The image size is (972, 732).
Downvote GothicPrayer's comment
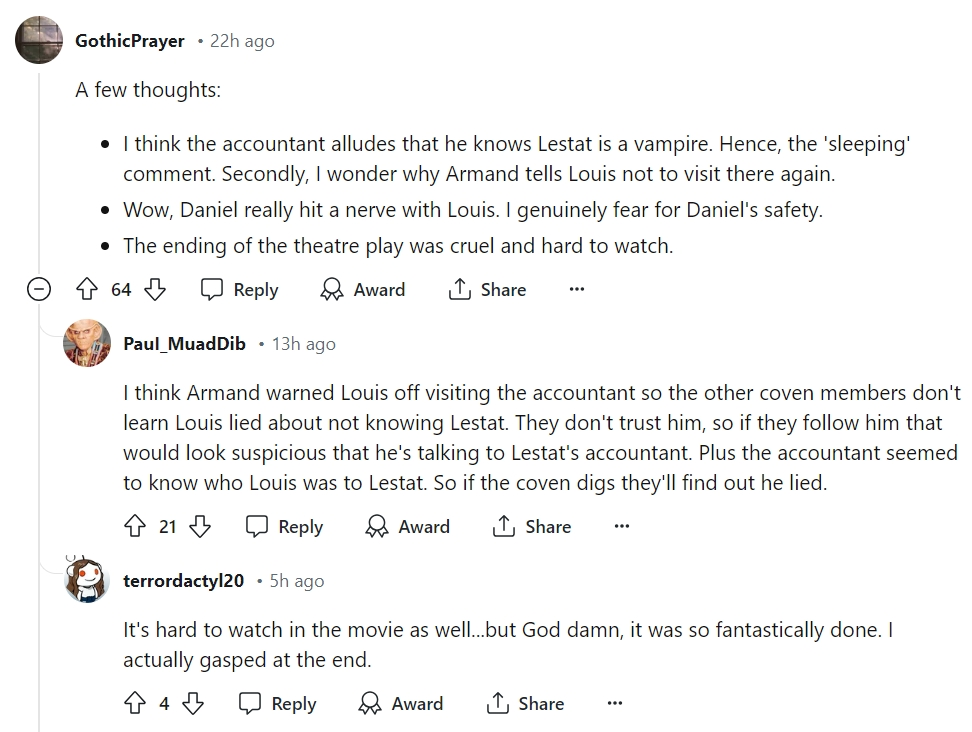155,290
